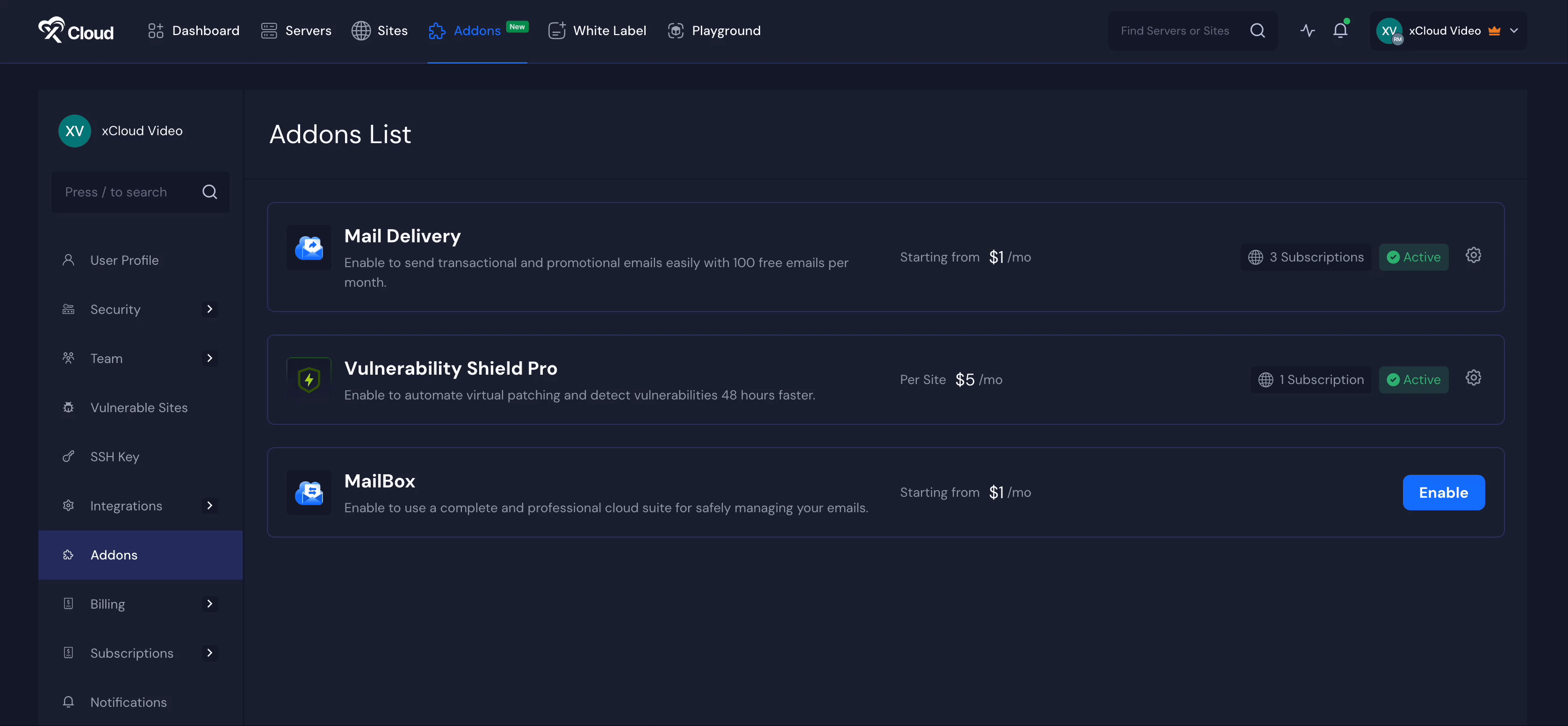Open the activity pulse icon
1568x726 pixels.
(x=1308, y=30)
